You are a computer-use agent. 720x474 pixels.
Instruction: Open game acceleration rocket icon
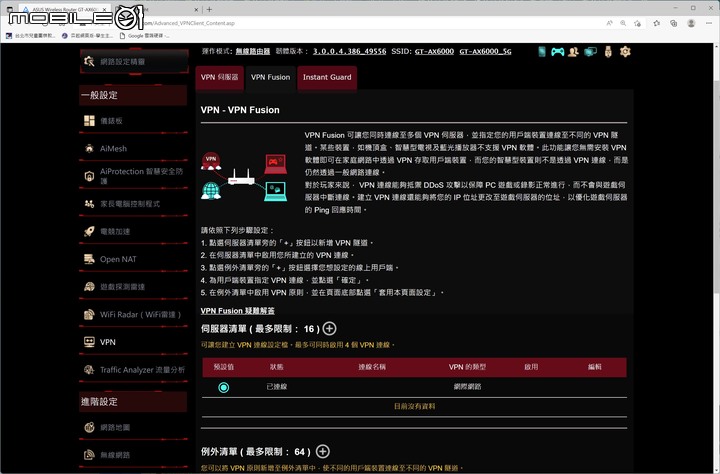pyautogui.click(x=89, y=231)
